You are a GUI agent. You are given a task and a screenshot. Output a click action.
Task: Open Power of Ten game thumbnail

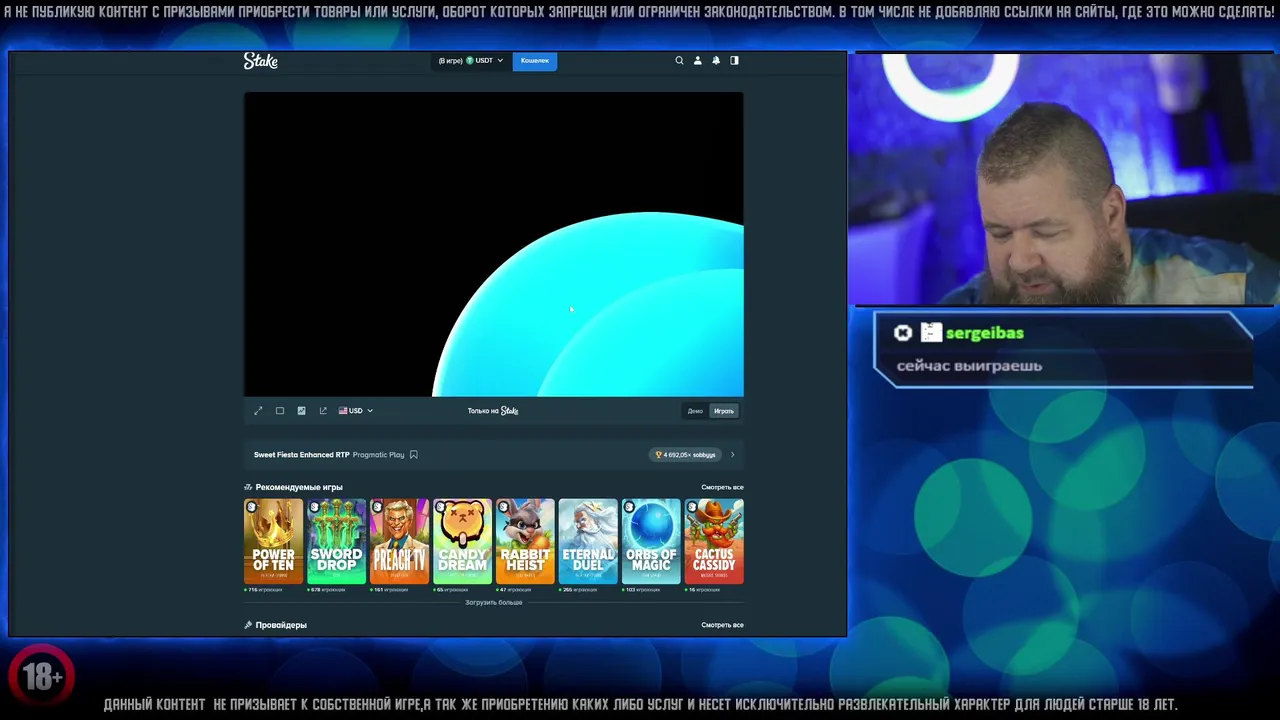coord(273,541)
